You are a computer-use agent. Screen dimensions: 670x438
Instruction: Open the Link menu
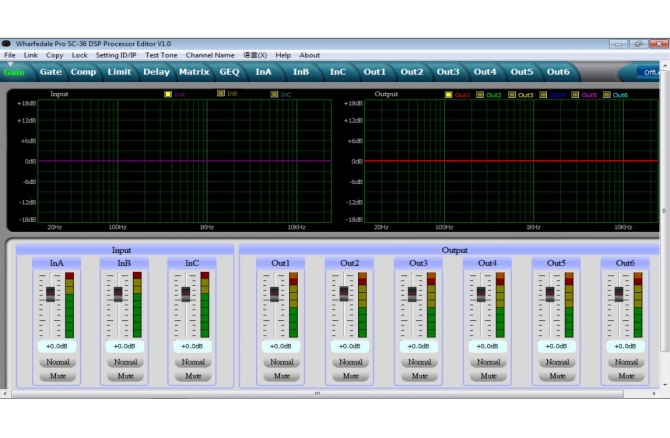[30, 55]
